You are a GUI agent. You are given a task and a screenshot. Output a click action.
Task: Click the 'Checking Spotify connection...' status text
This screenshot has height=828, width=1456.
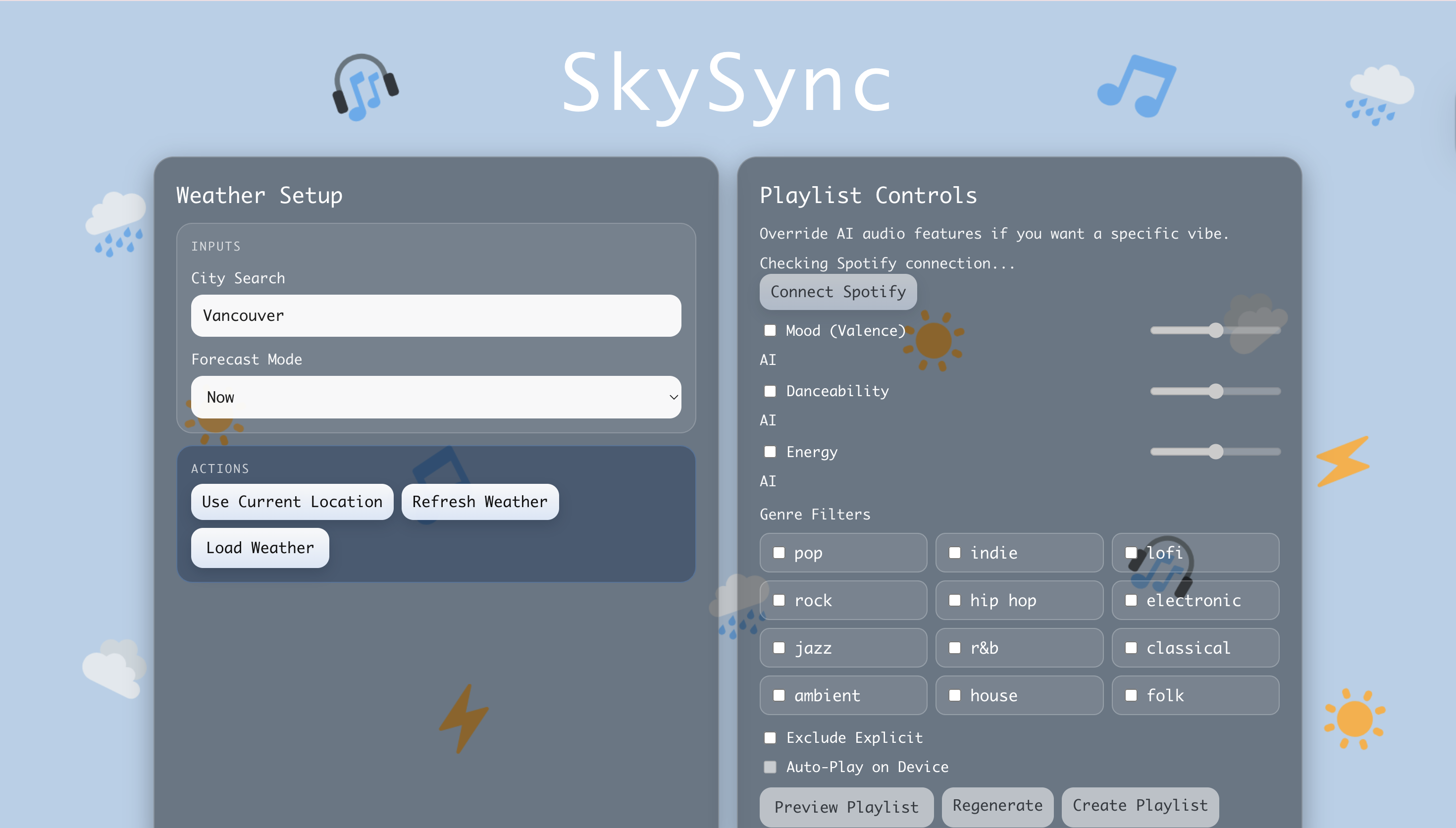coord(887,263)
